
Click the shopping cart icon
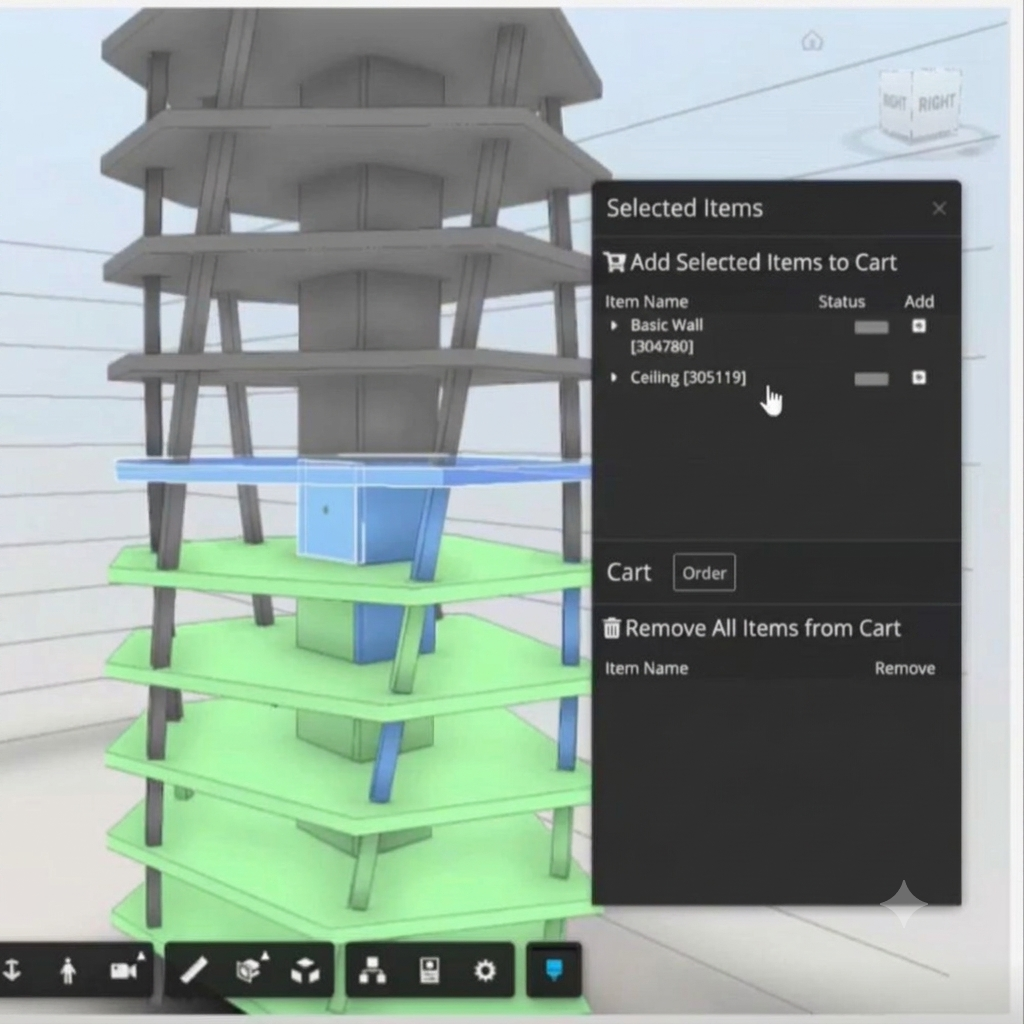(x=614, y=262)
